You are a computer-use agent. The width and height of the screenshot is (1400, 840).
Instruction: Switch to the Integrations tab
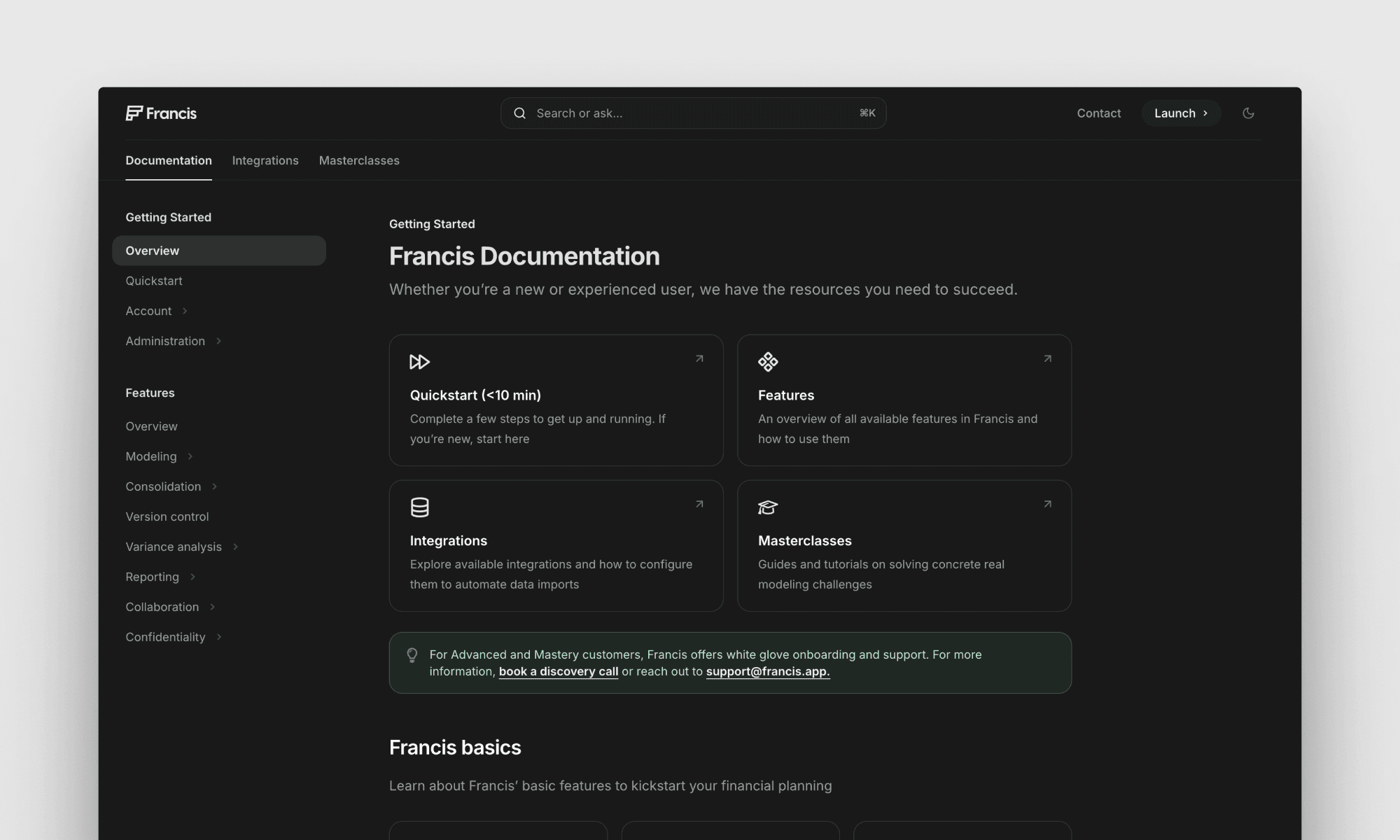point(265,160)
